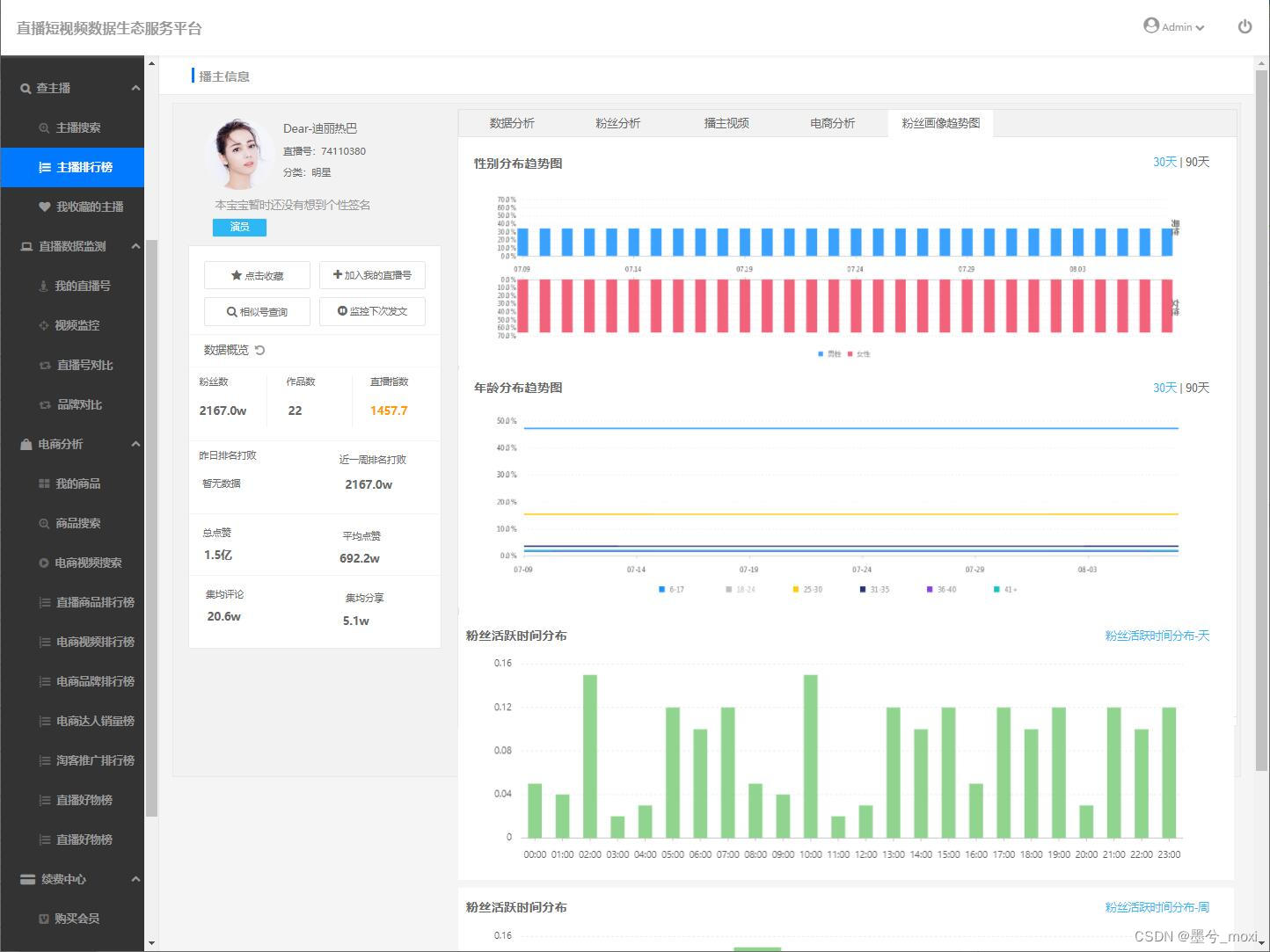Switch to the 粉丝分析 tab
The width and height of the screenshot is (1270, 952).
(617, 123)
